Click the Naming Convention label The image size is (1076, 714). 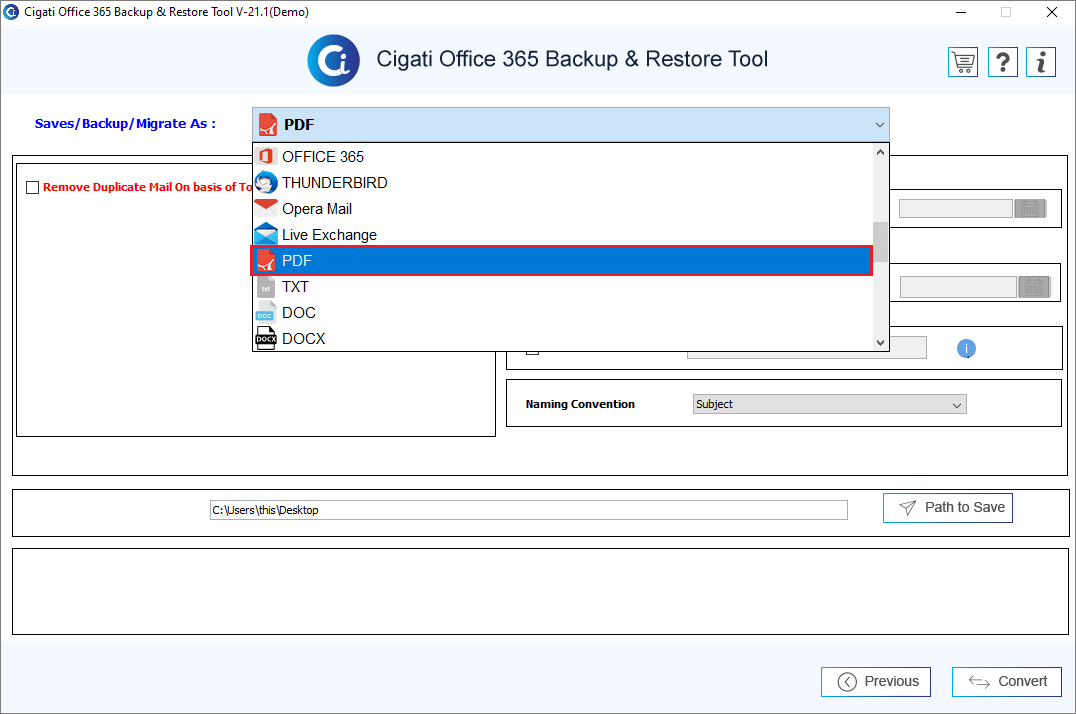pos(580,404)
